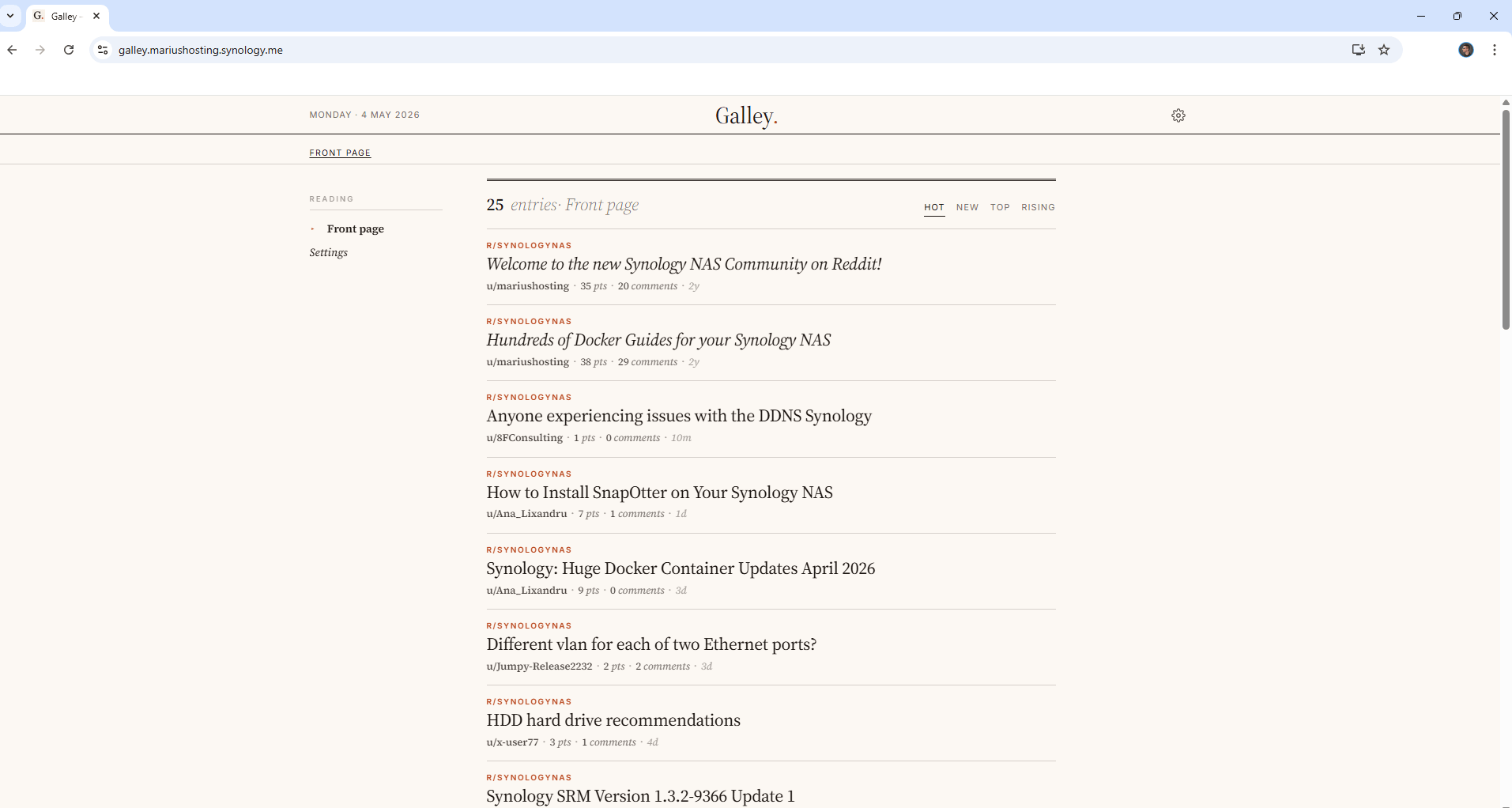Switch to the RISING sort tab
The height and width of the screenshot is (808, 1512).
pos(1038,207)
